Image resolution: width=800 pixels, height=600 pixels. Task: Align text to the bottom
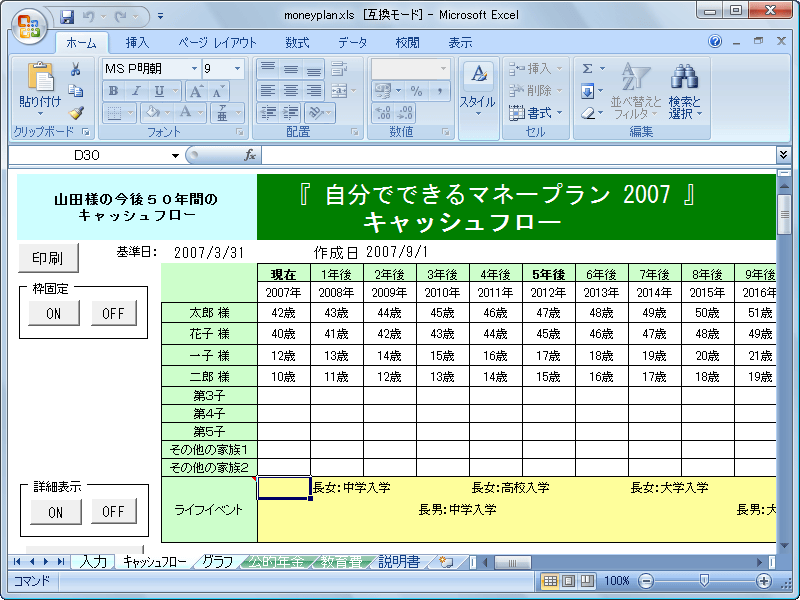coord(314,68)
